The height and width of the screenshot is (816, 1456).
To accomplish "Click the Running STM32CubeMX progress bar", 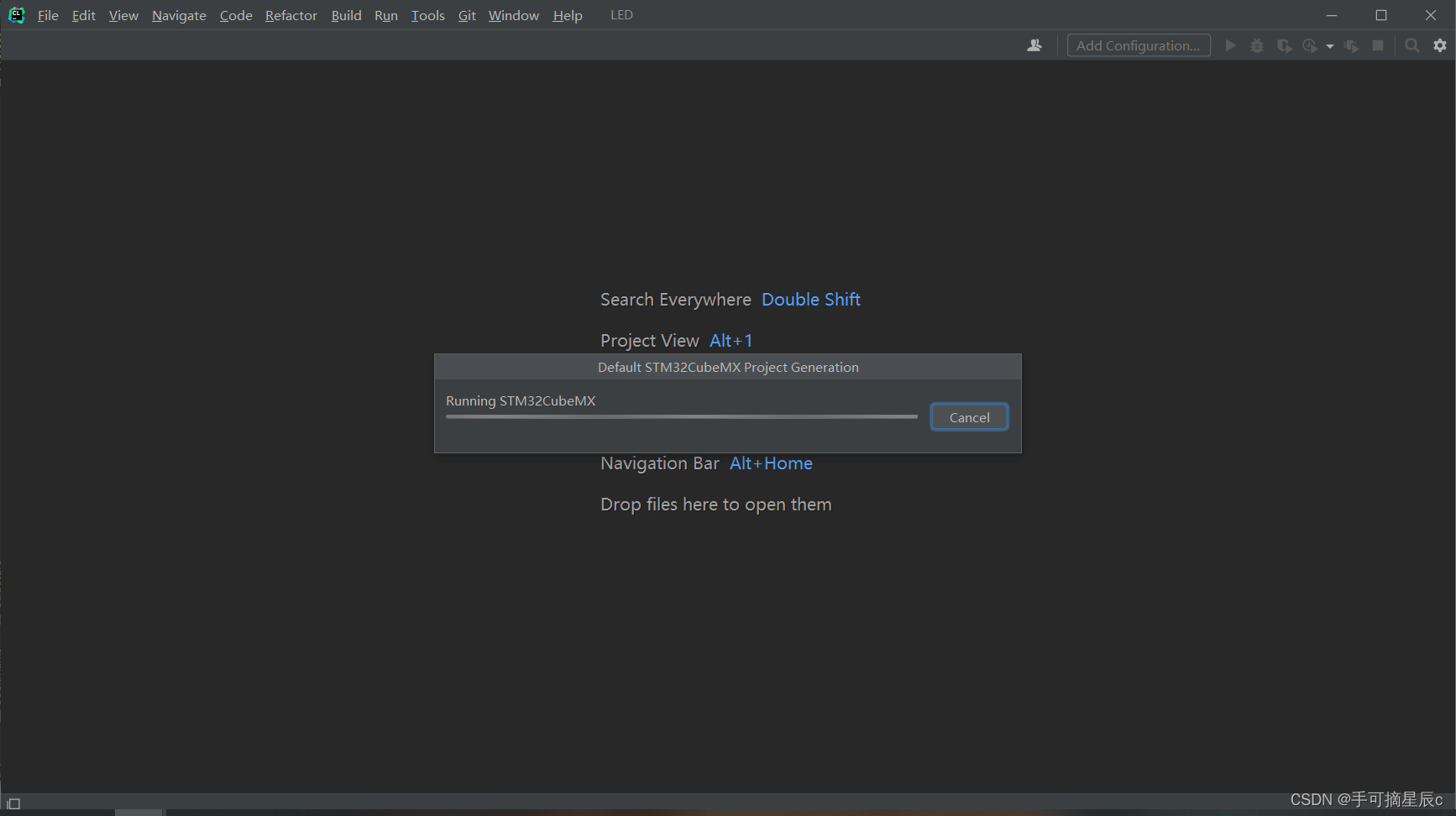I will [x=682, y=416].
